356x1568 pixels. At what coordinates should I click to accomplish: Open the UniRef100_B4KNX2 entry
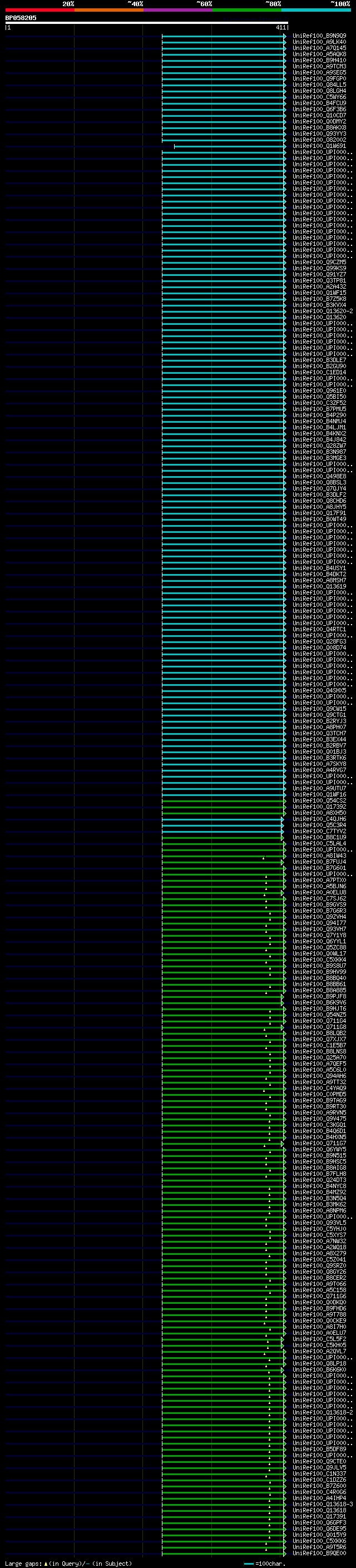(319, 433)
